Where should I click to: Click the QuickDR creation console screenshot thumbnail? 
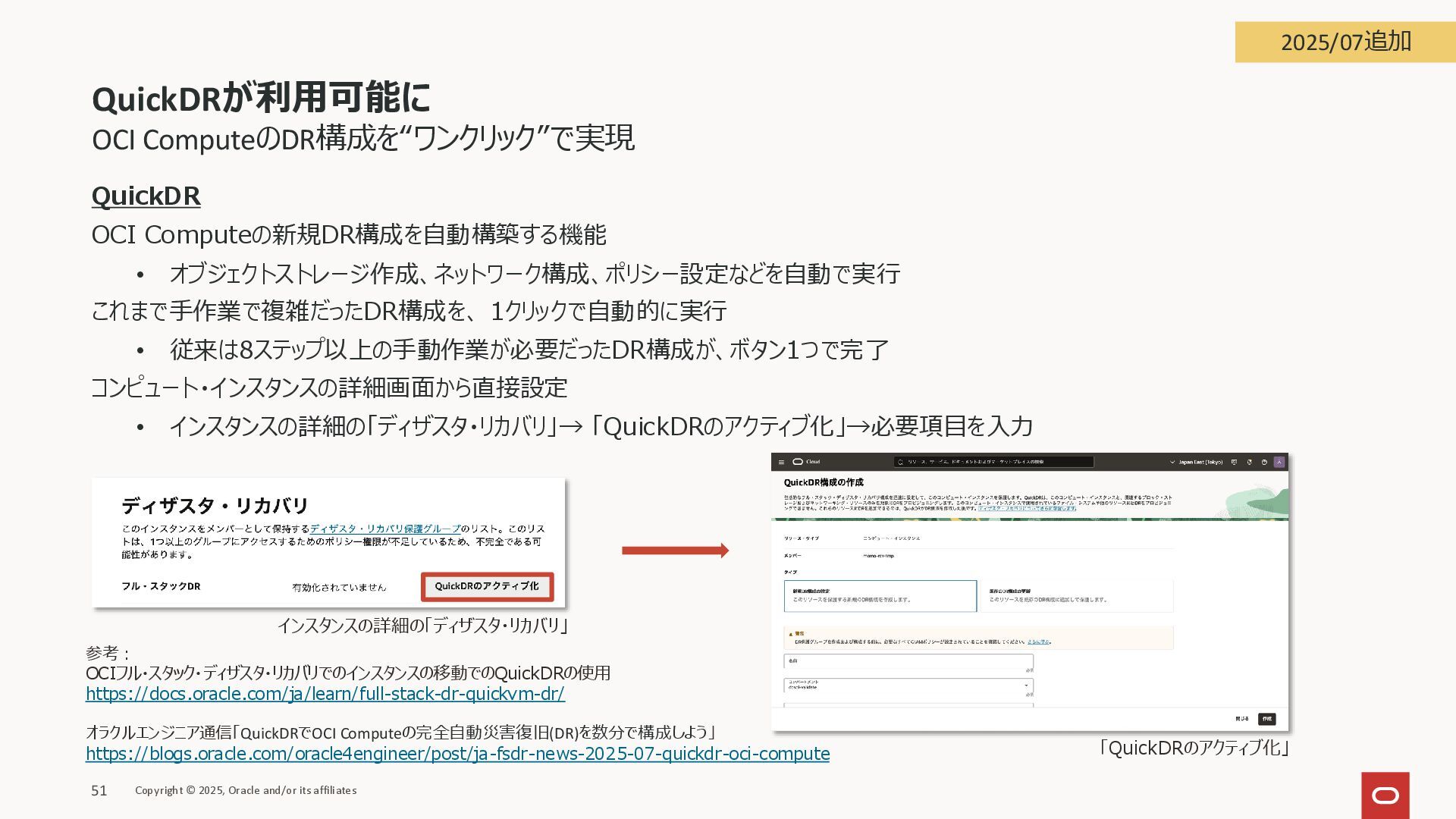coord(1030,592)
